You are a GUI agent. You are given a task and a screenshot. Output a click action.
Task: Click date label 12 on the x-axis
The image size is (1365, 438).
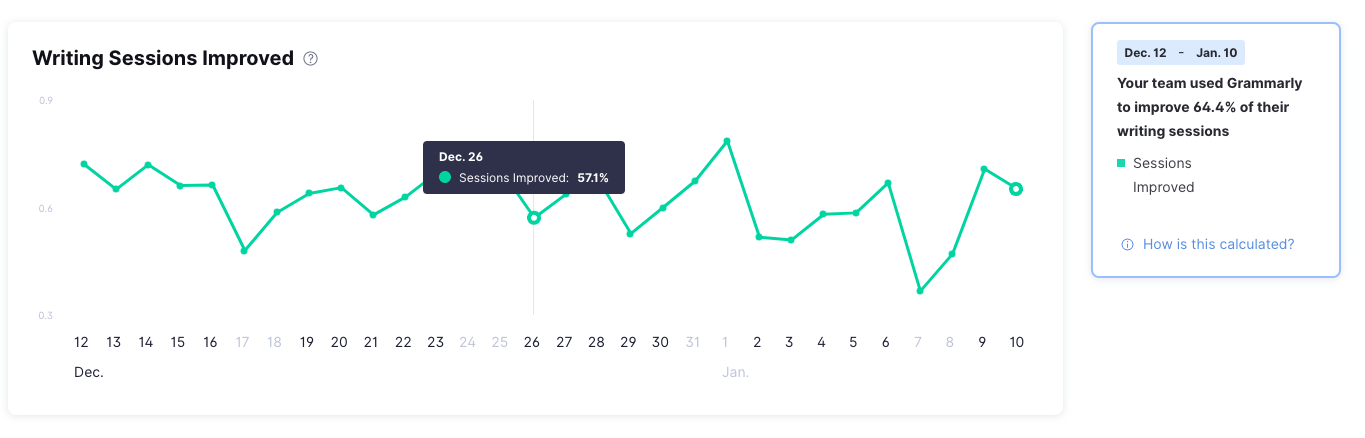point(82,342)
